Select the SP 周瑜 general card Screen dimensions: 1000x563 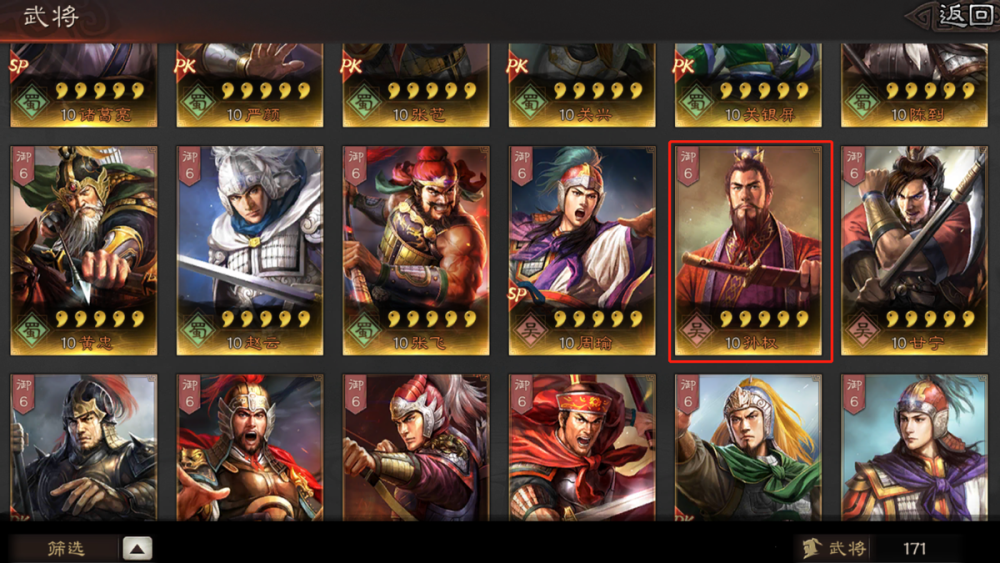click(582, 251)
